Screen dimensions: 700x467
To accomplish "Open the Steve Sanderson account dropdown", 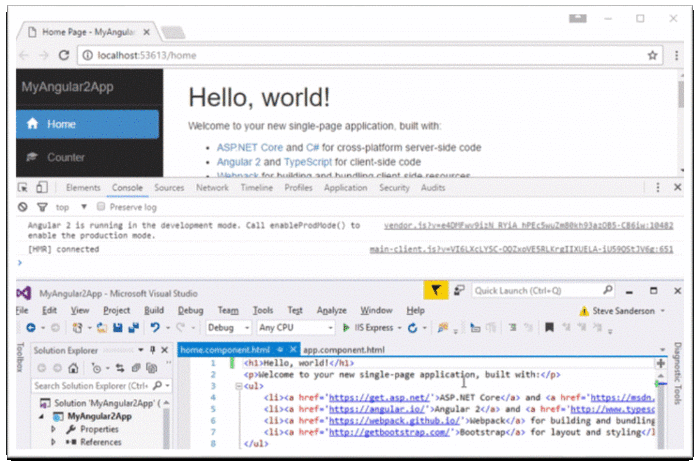I will (663, 311).
